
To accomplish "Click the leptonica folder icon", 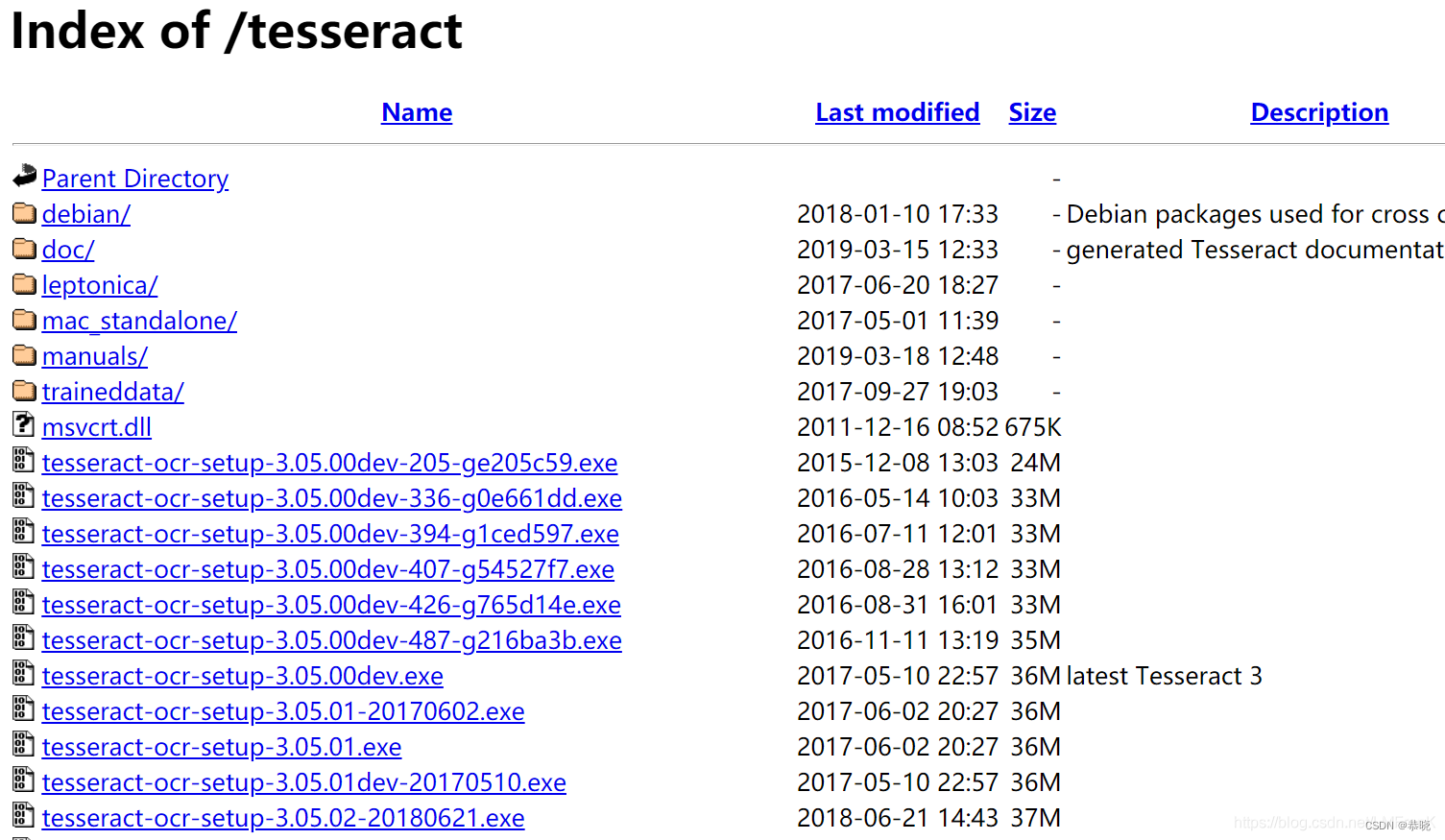I will click(x=24, y=283).
